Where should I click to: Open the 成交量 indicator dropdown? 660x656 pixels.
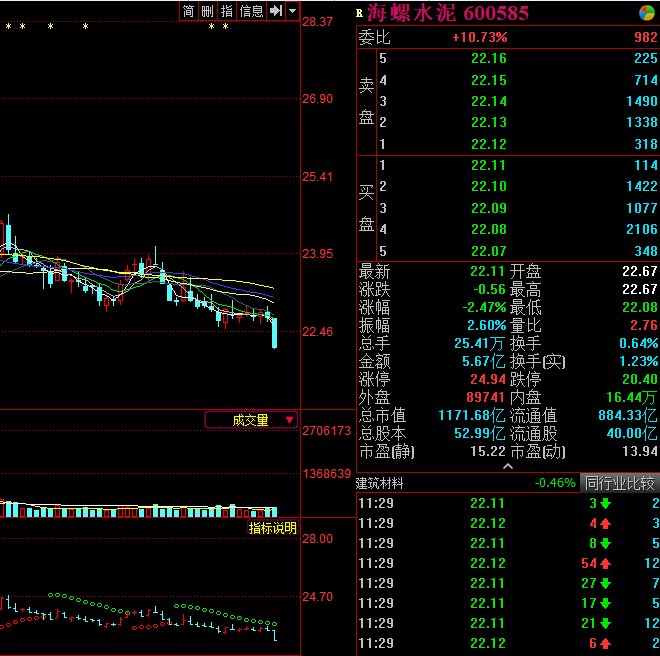pyautogui.click(x=251, y=420)
